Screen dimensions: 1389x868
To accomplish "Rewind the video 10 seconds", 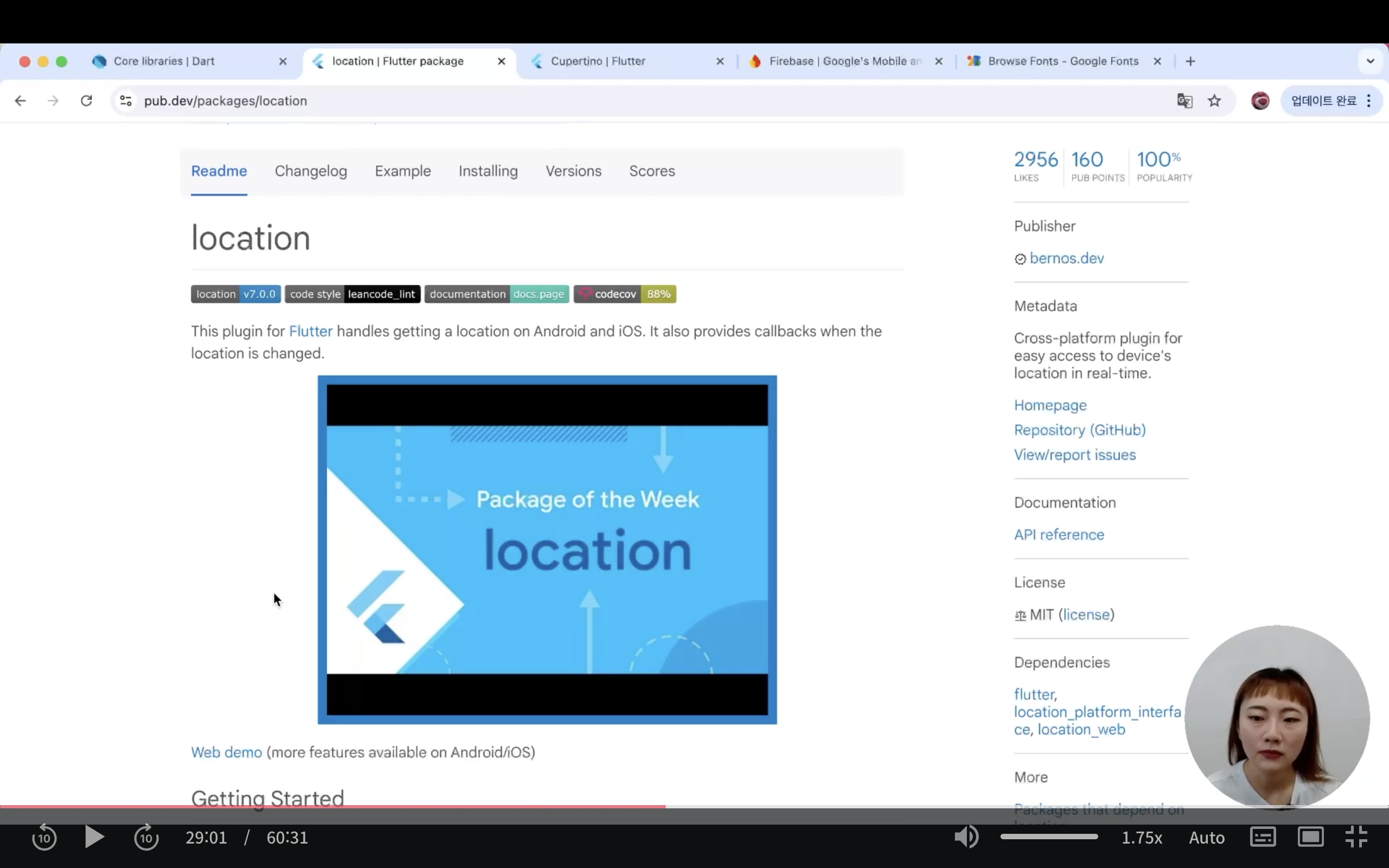I will point(44,838).
